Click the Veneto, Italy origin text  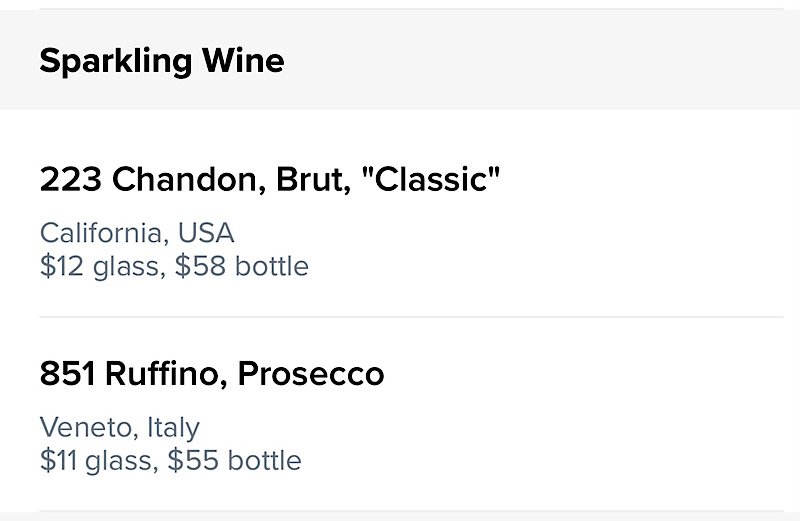(x=119, y=428)
